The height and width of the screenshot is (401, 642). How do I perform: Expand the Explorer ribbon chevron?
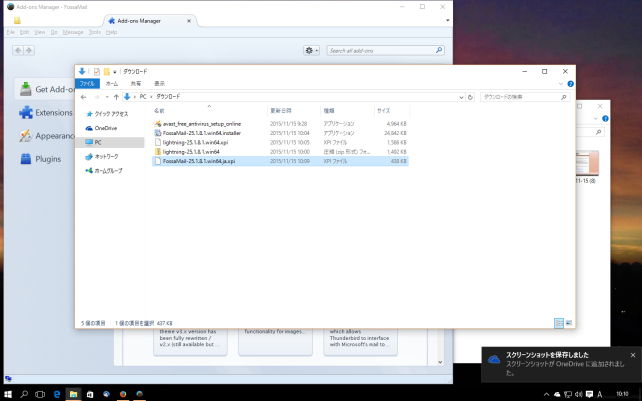coord(561,84)
